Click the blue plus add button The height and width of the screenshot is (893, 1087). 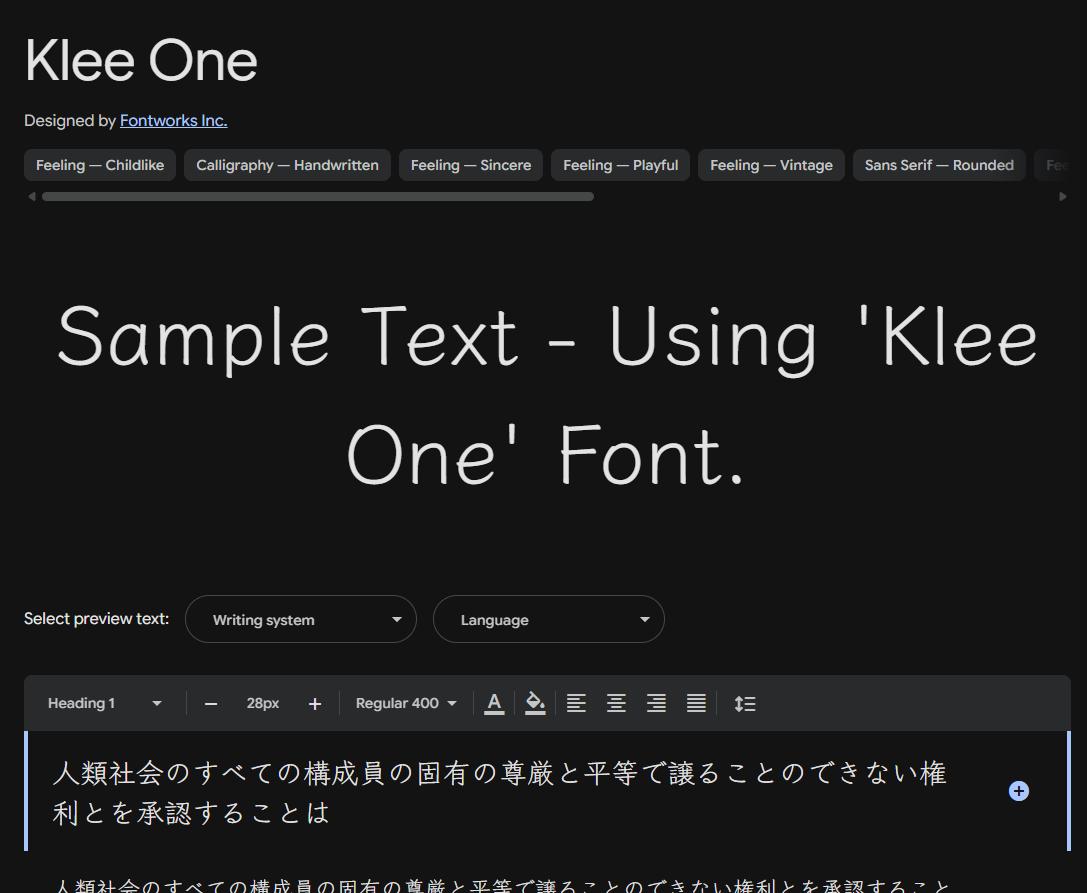click(1018, 791)
